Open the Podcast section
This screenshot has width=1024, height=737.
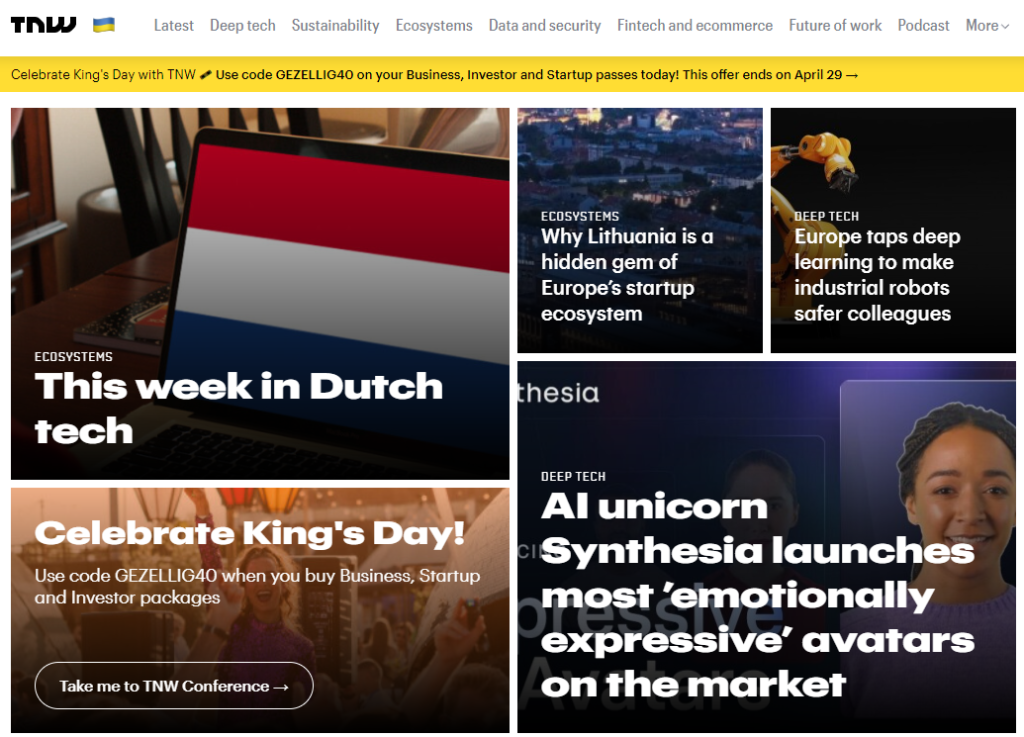coord(923,25)
